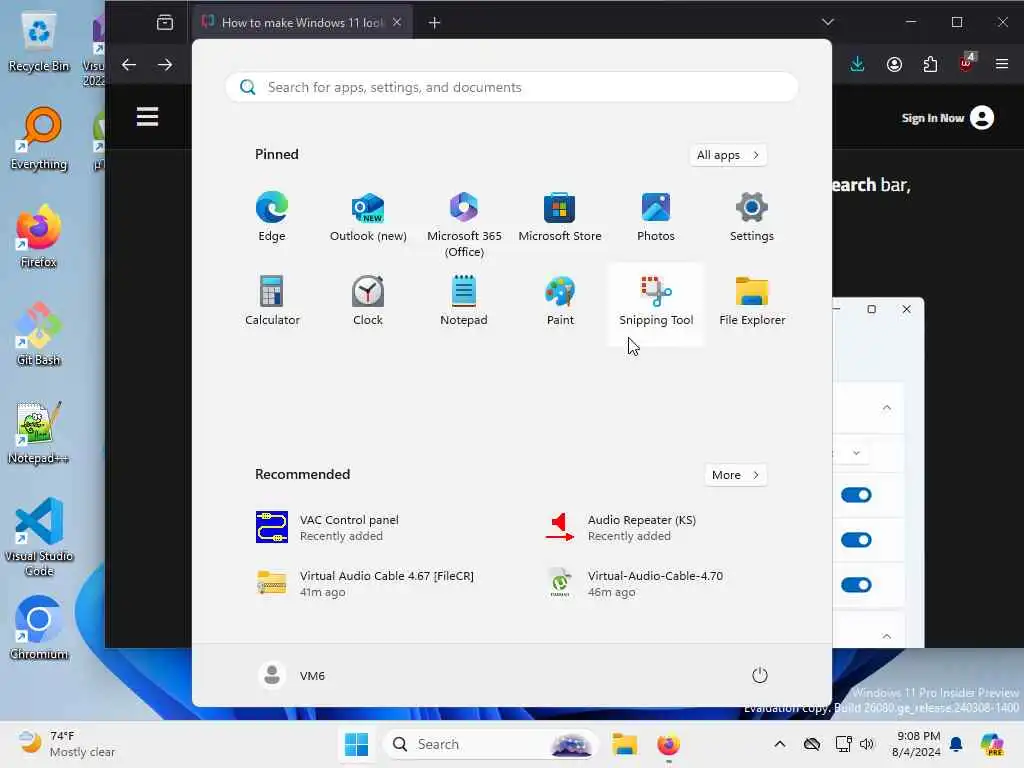Open the volume control in system tray
This screenshot has height=768, width=1024.
point(867,744)
